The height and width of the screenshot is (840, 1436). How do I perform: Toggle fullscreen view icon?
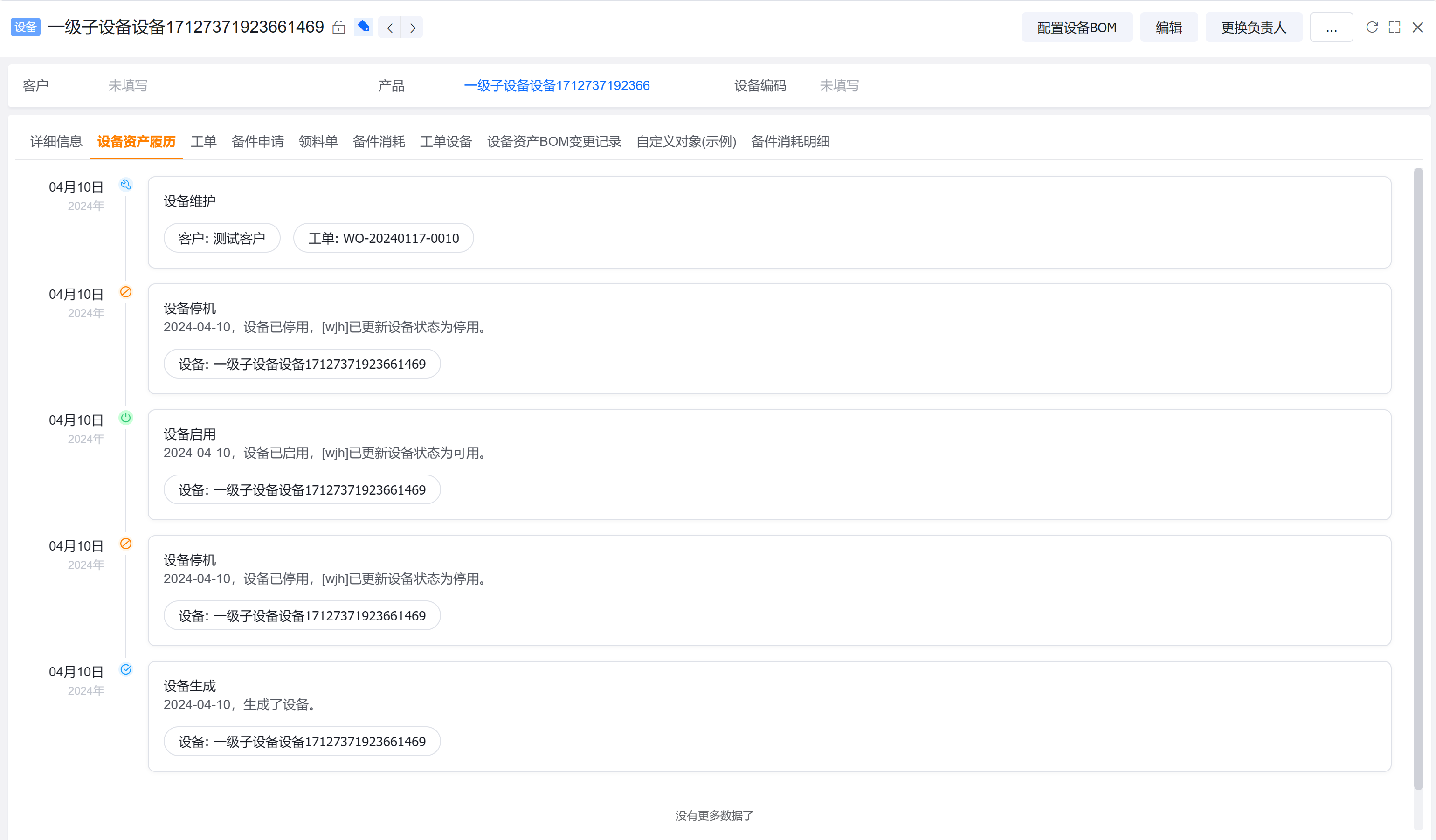coord(1395,28)
